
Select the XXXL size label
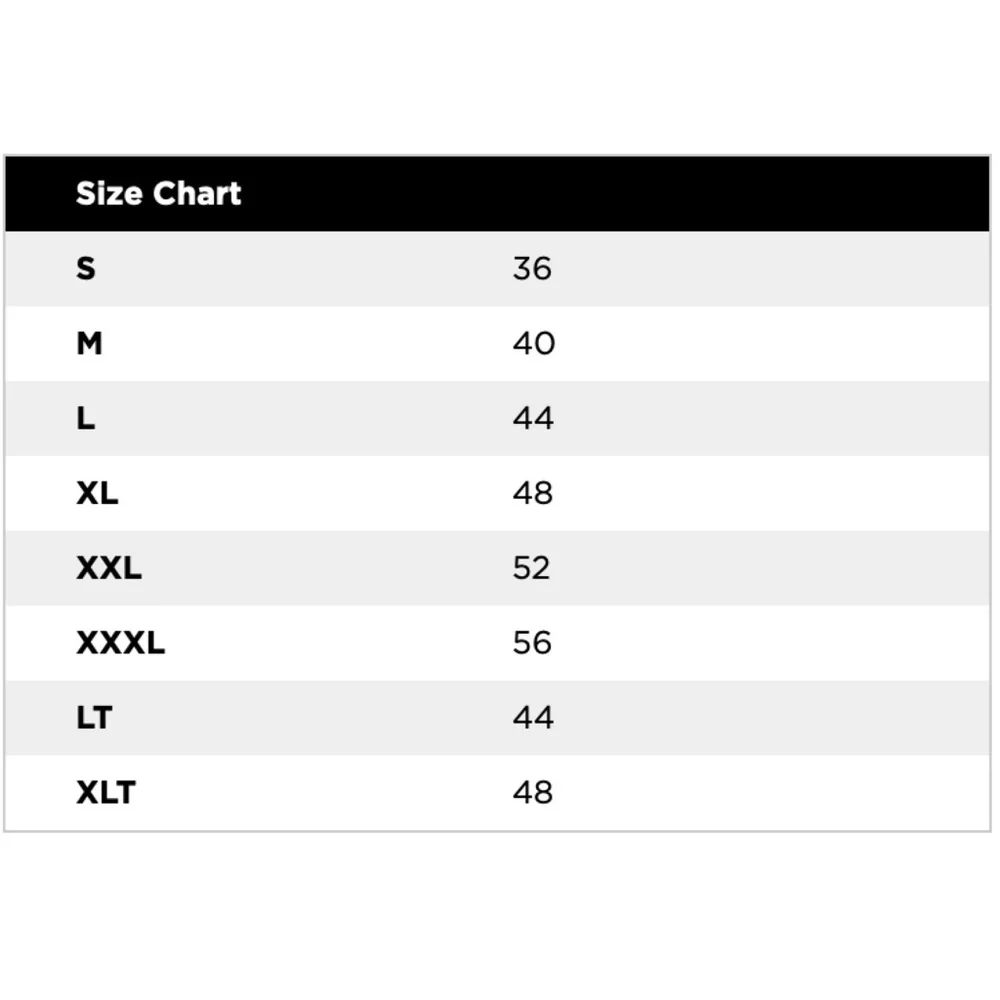coord(120,642)
